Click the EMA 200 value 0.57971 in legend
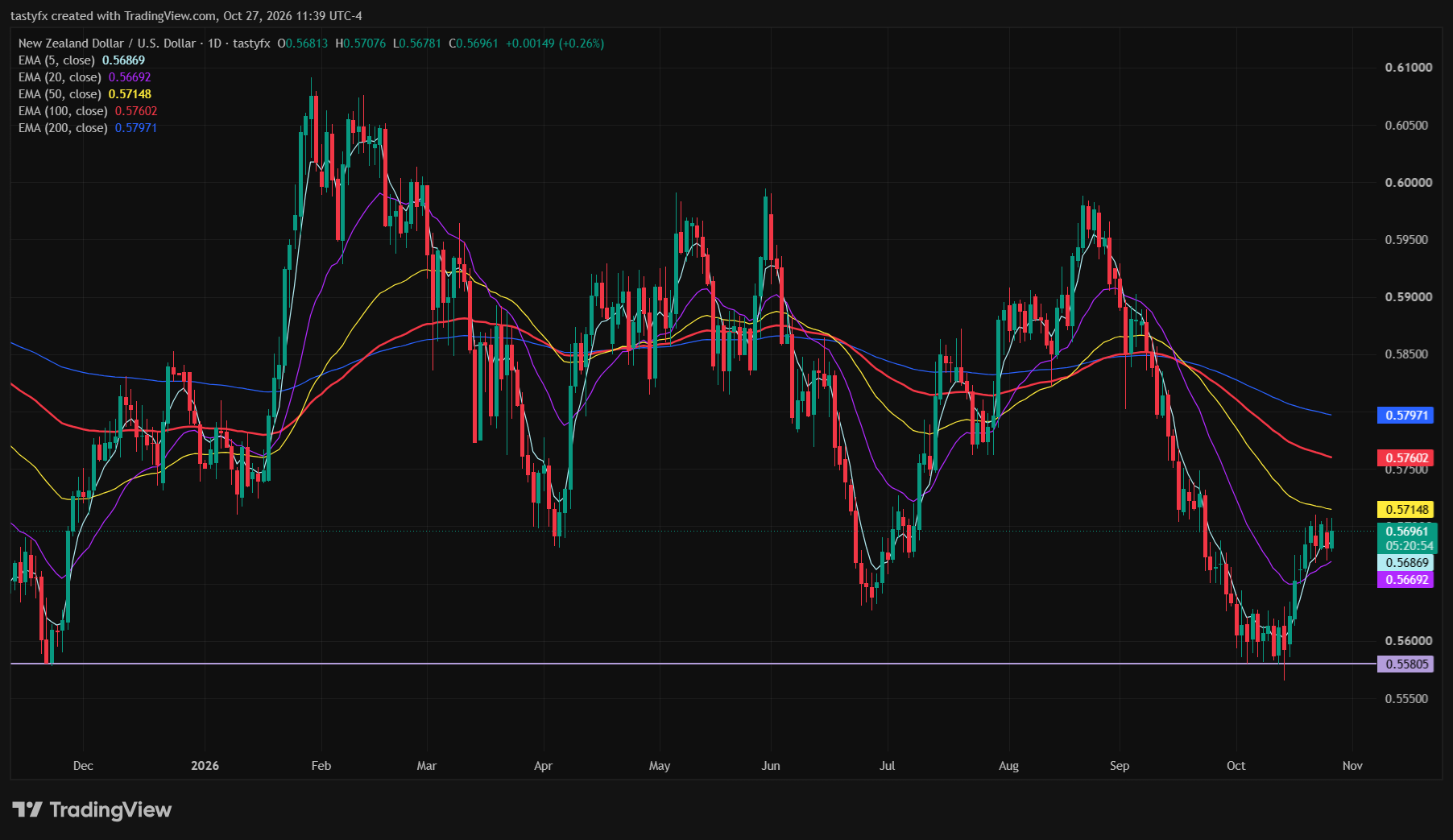This screenshot has height=840, width=1453. pyautogui.click(x=136, y=128)
